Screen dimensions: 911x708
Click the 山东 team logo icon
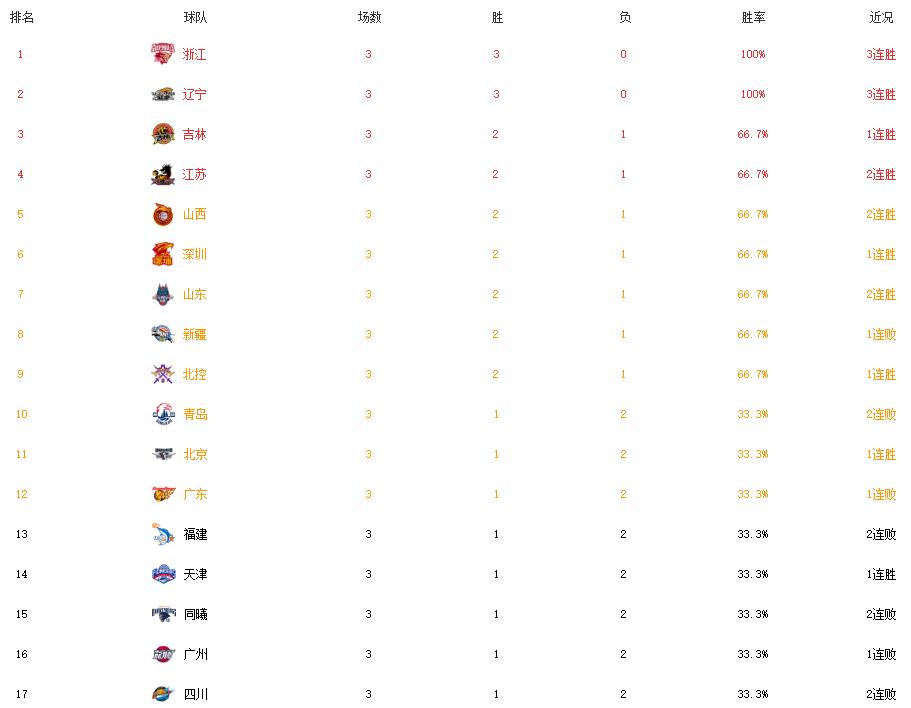click(163, 294)
